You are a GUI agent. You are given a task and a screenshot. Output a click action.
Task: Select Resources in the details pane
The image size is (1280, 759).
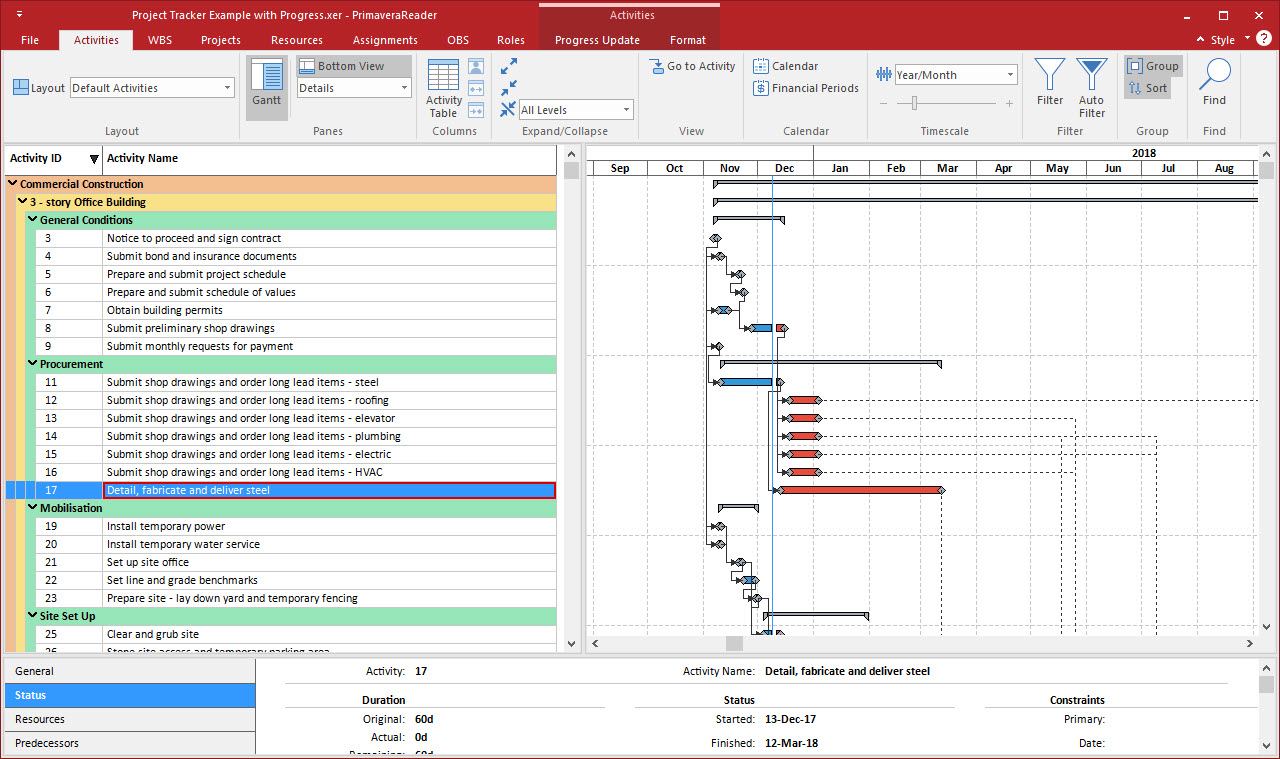point(130,719)
